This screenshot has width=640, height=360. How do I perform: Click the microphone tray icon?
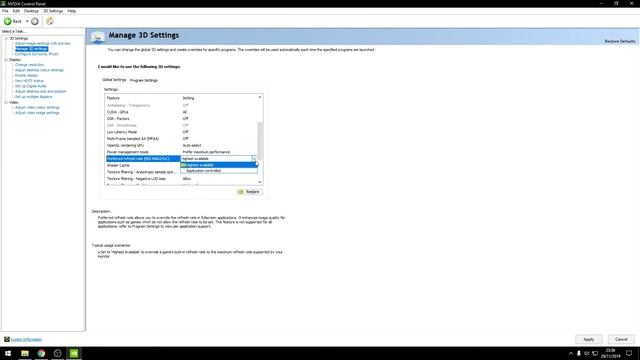[578, 353]
